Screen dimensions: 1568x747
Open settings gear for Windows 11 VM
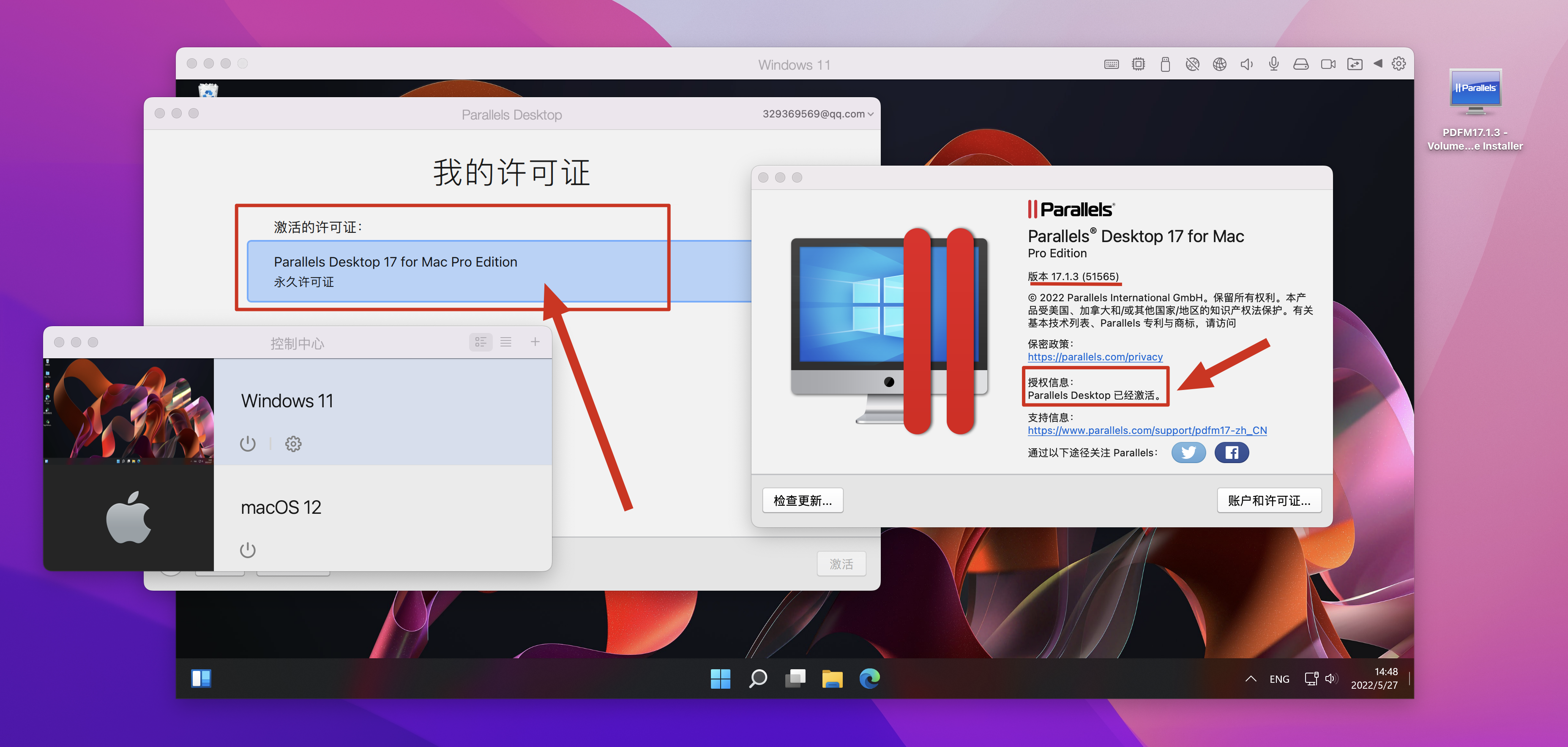pos(293,444)
